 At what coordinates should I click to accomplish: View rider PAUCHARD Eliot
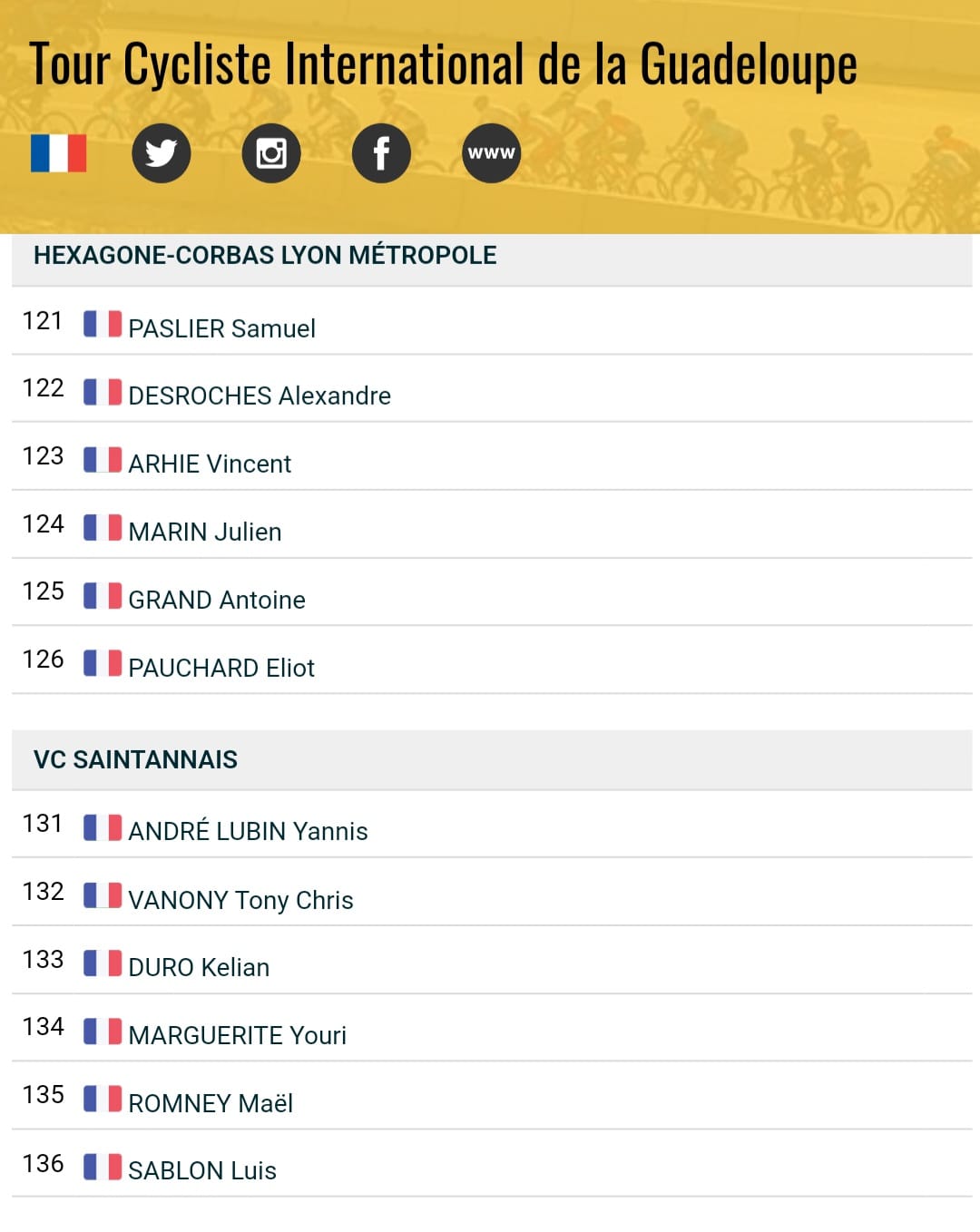(x=221, y=668)
